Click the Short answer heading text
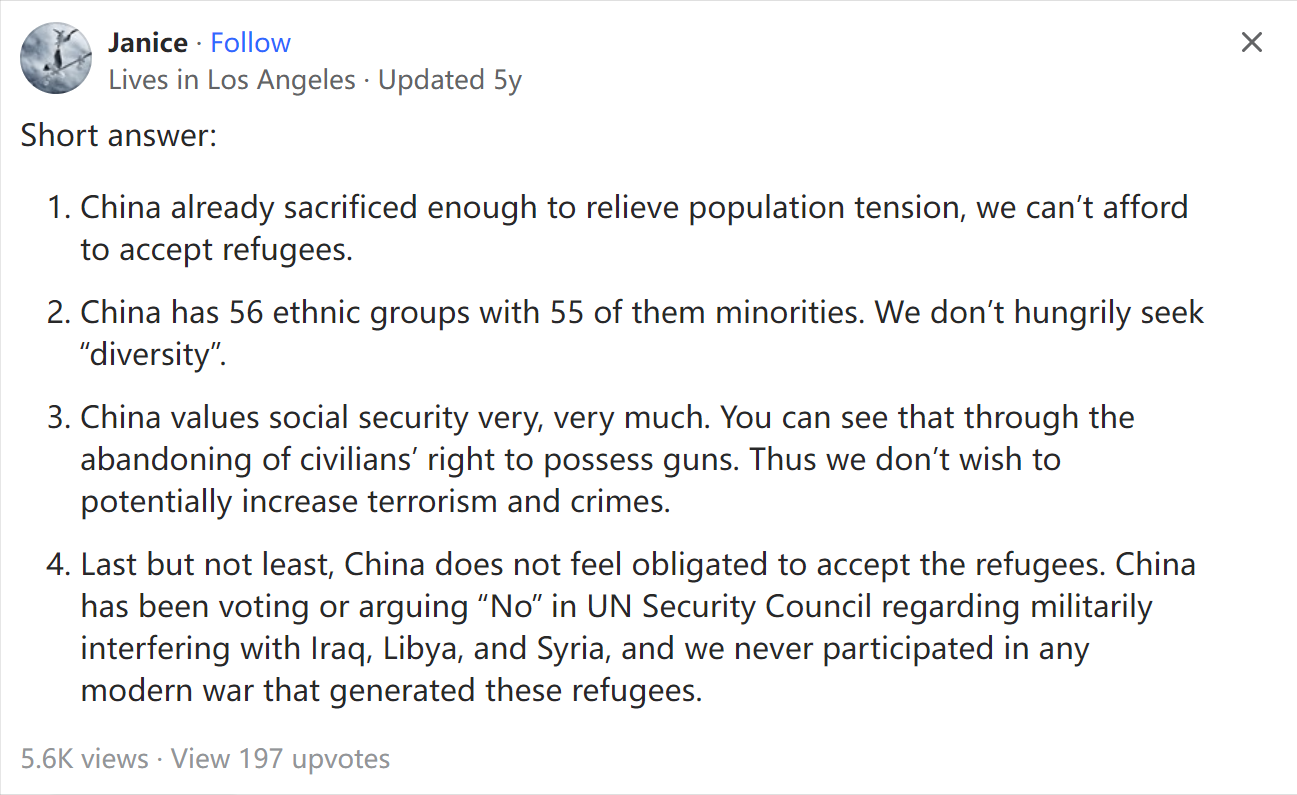1297x795 pixels. 118,135
